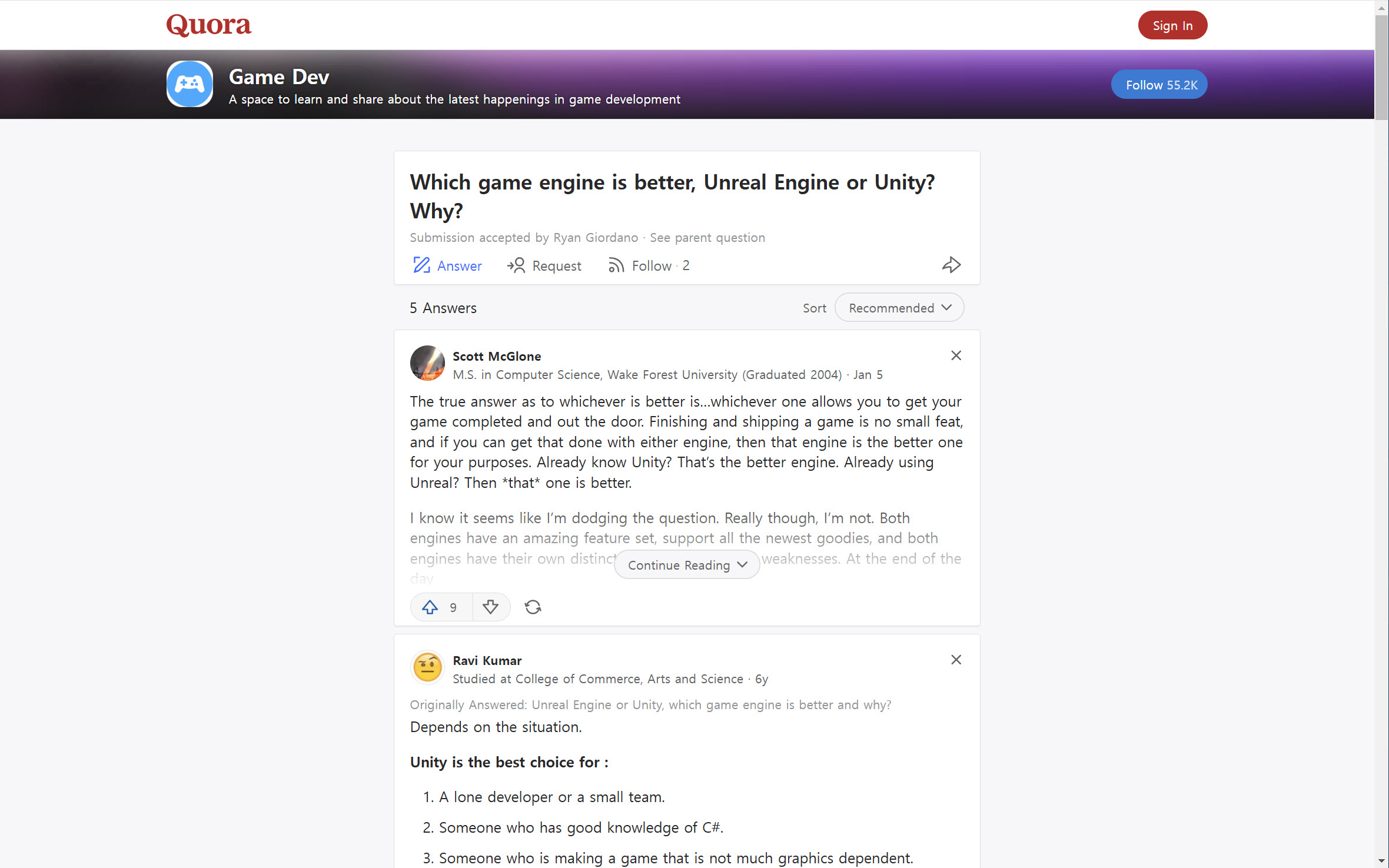Open the Recommended sort dropdown
Viewport: 1389px width, 868px height.
coord(899,308)
